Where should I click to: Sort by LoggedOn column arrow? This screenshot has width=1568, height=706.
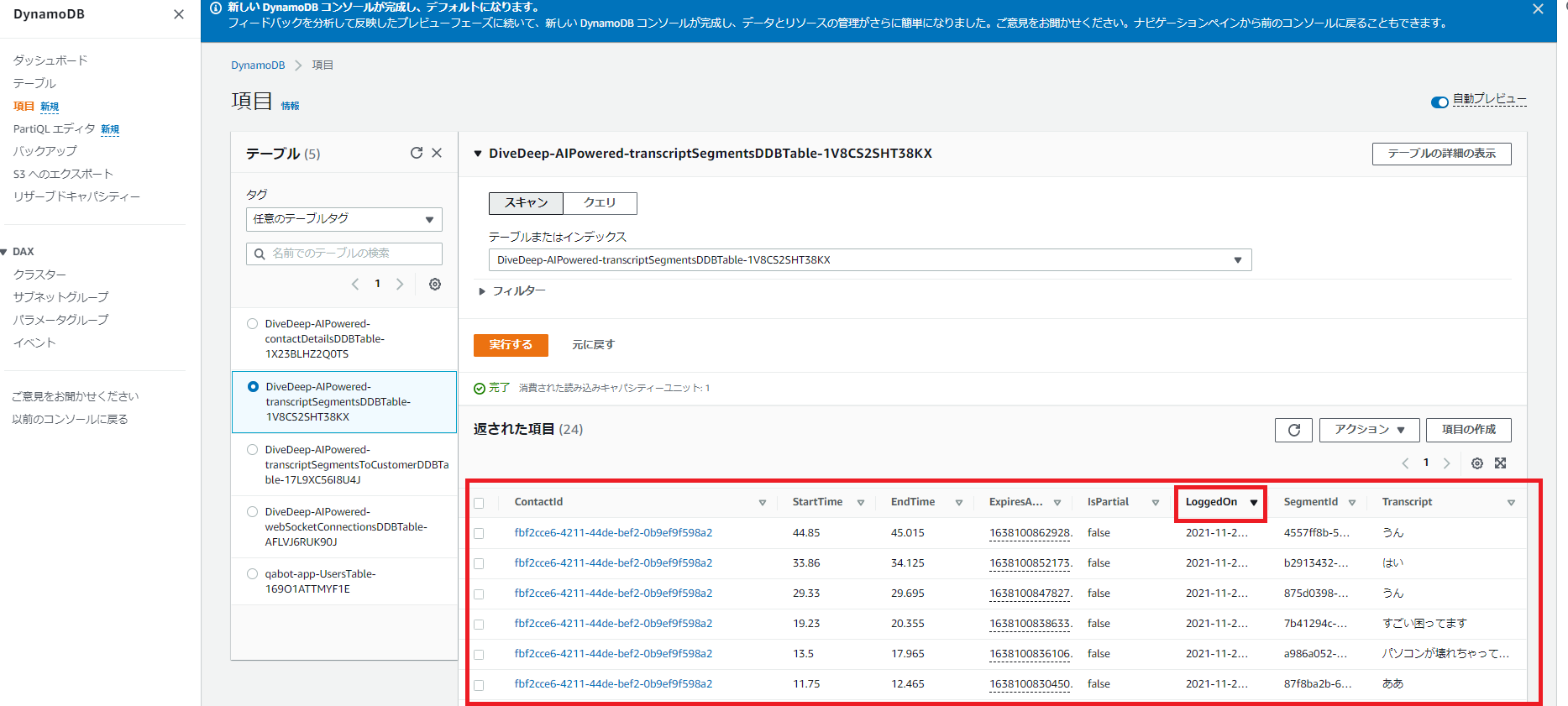(x=1254, y=503)
